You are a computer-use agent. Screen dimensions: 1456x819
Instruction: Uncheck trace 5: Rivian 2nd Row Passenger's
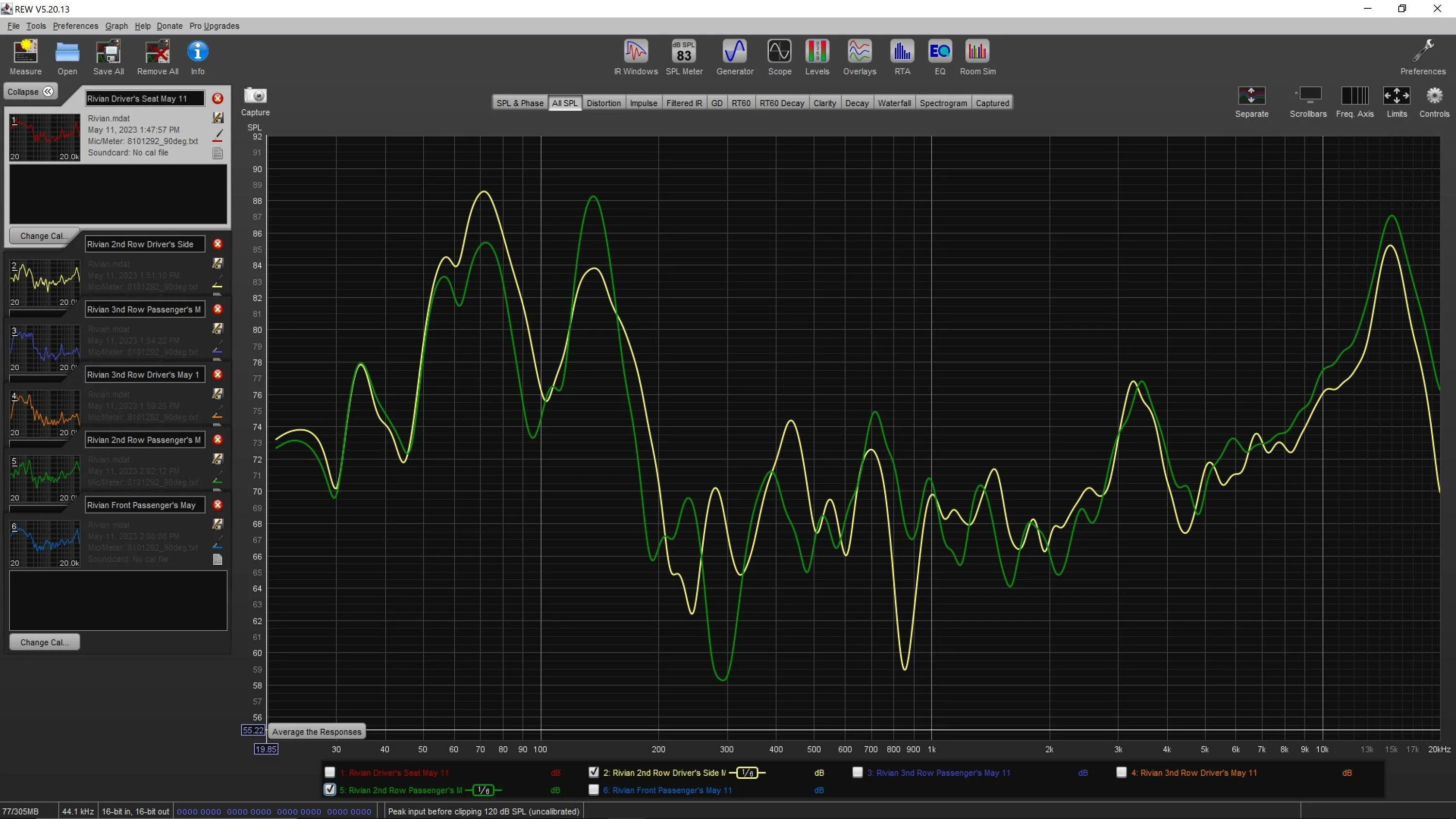tap(330, 789)
